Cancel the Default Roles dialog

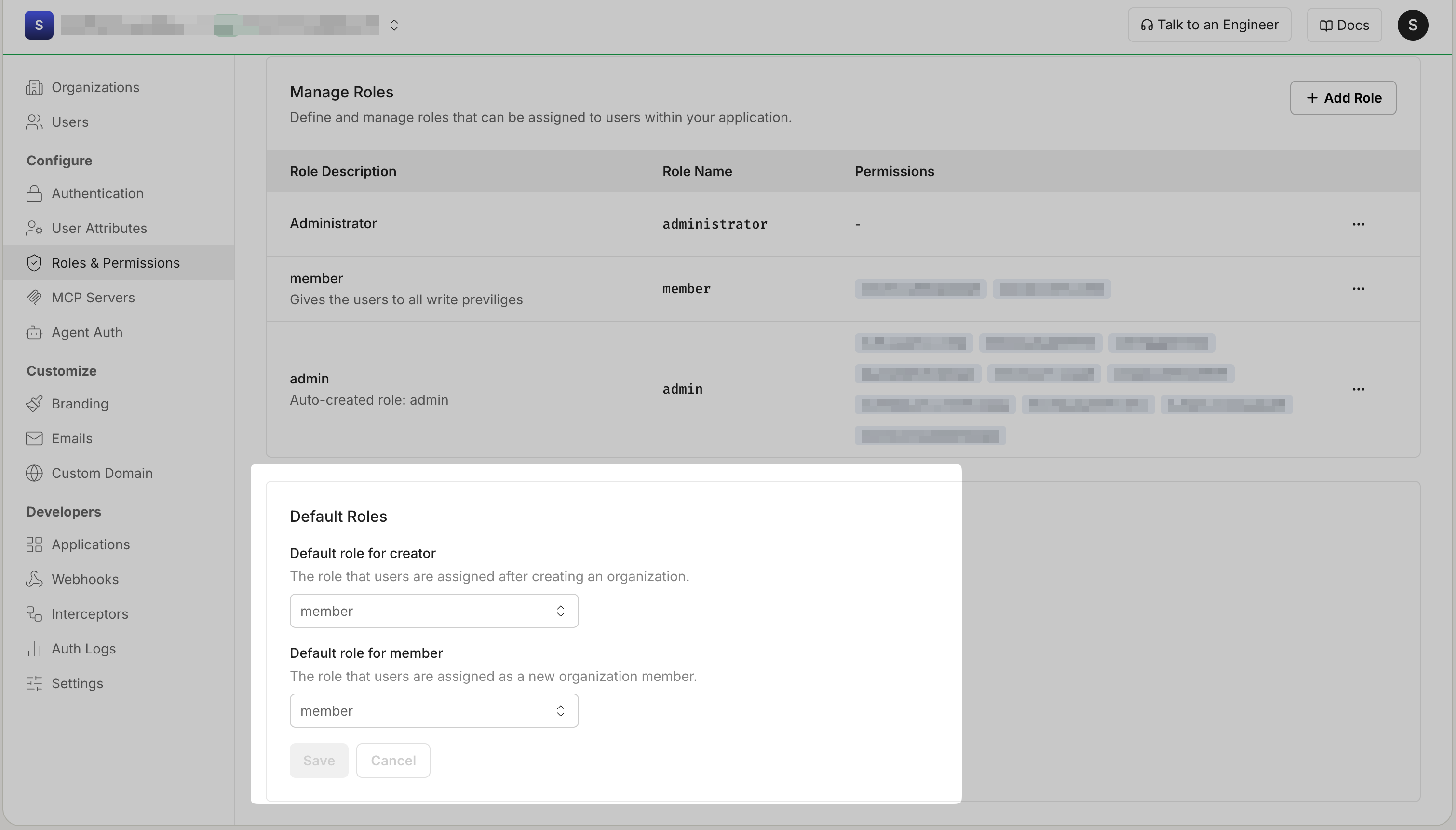[393, 760]
